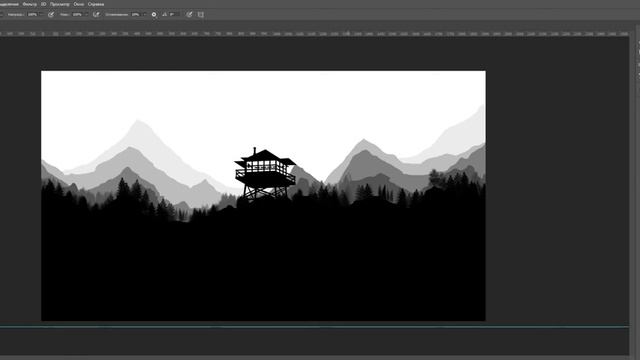Expand the brush flow slider dropdown
This screenshot has height=360, width=640.
tap(86, 14)
